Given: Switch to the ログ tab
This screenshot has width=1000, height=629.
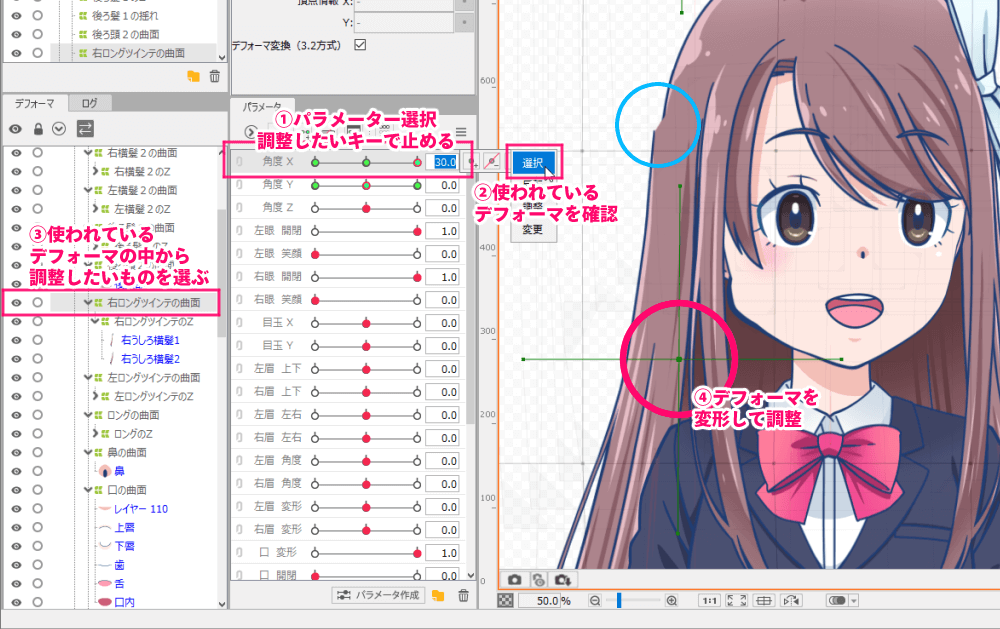Looking at the screenshot, I should 89,103.
